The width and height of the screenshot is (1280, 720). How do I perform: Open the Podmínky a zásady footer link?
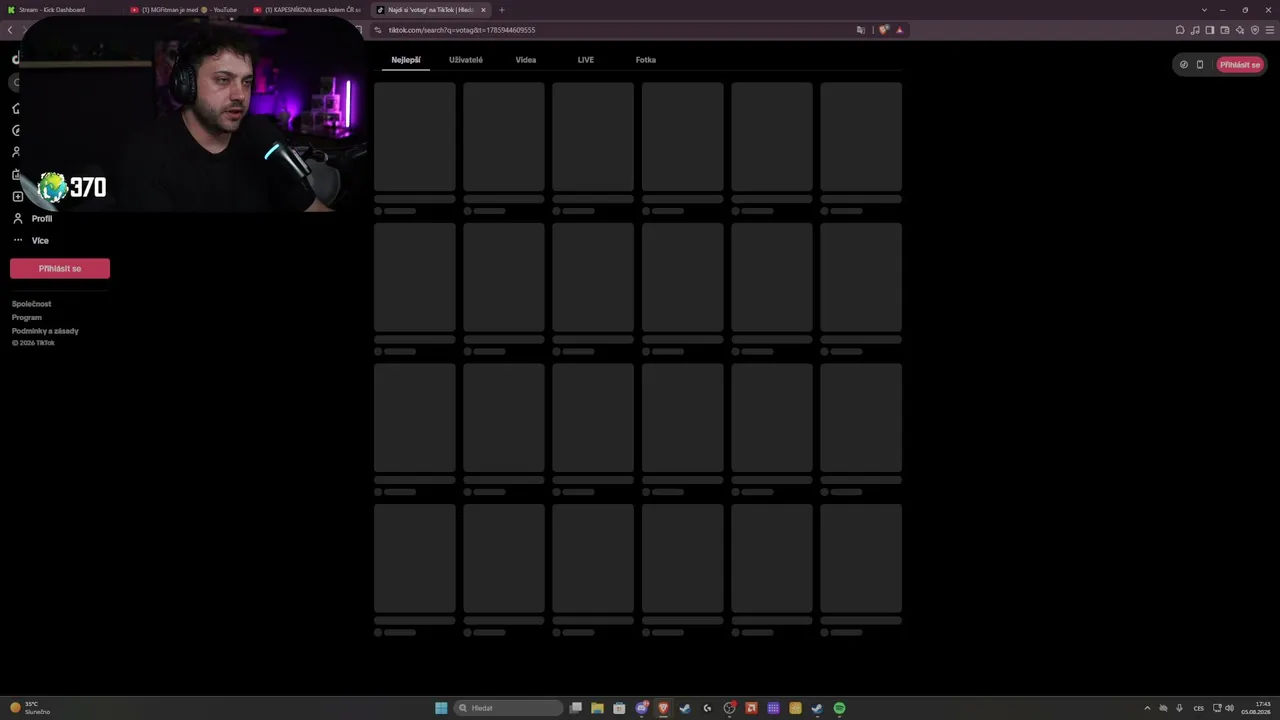tap(45, 331)
